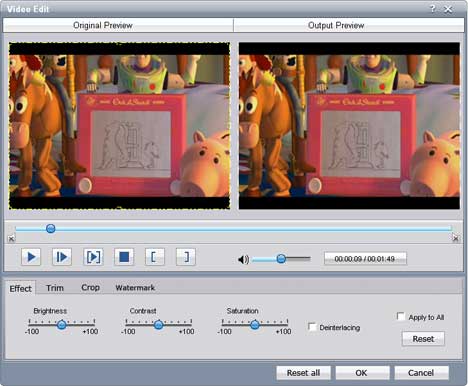The height and width of the screenshot is (386, 468).
Task: Open help via the question mark icon
Action: [433, 9]
